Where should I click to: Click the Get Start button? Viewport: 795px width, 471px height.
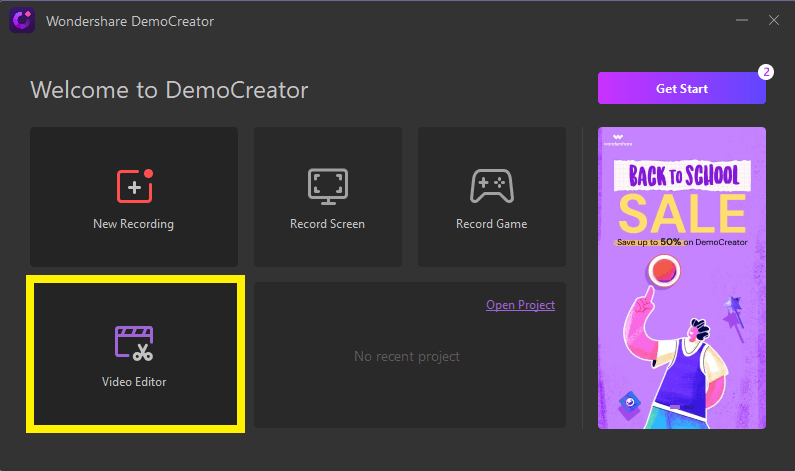tap(681, 88)
